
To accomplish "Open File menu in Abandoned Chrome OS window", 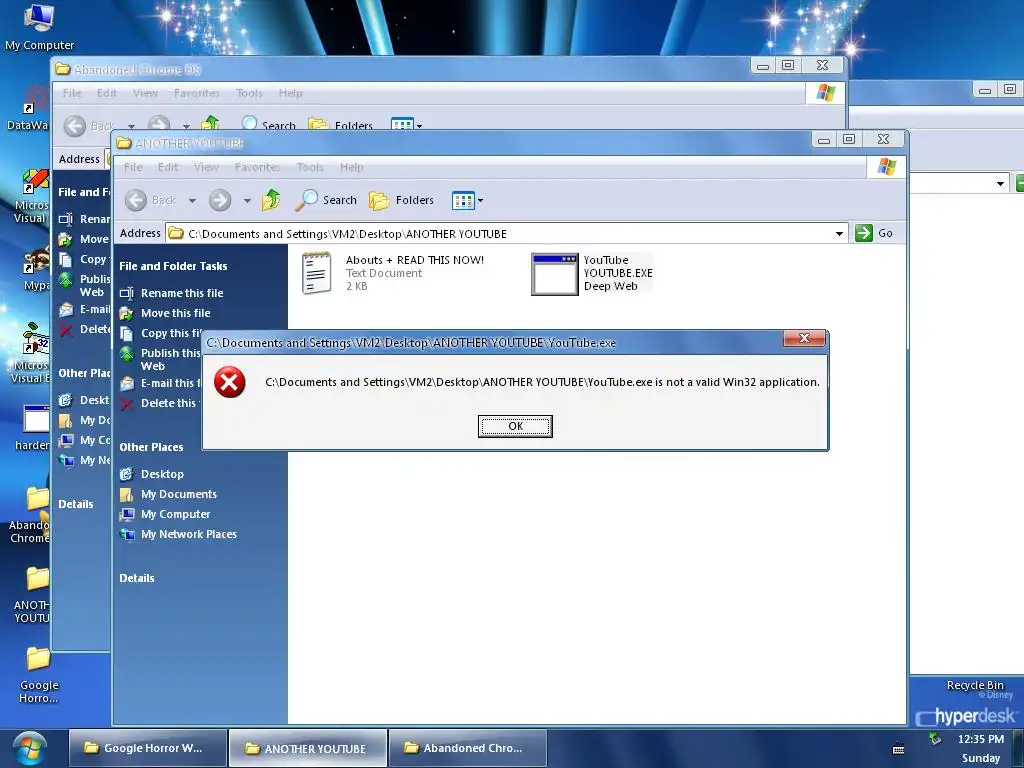I will tap(72, 93).
